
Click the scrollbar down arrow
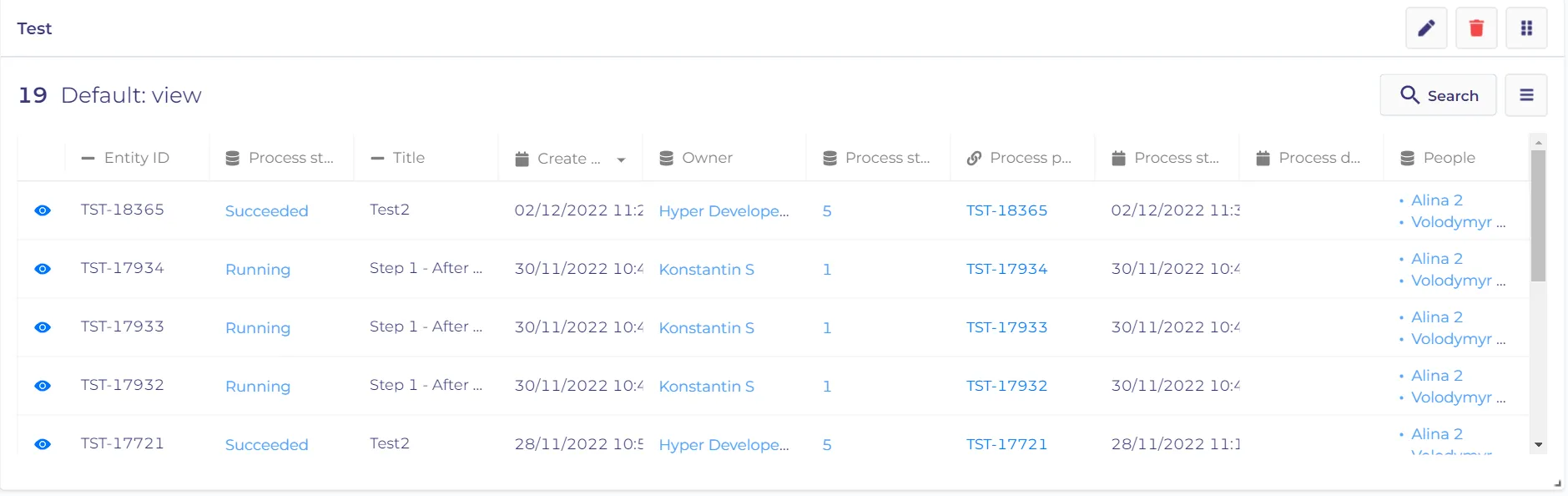(x=1538, y=445)
